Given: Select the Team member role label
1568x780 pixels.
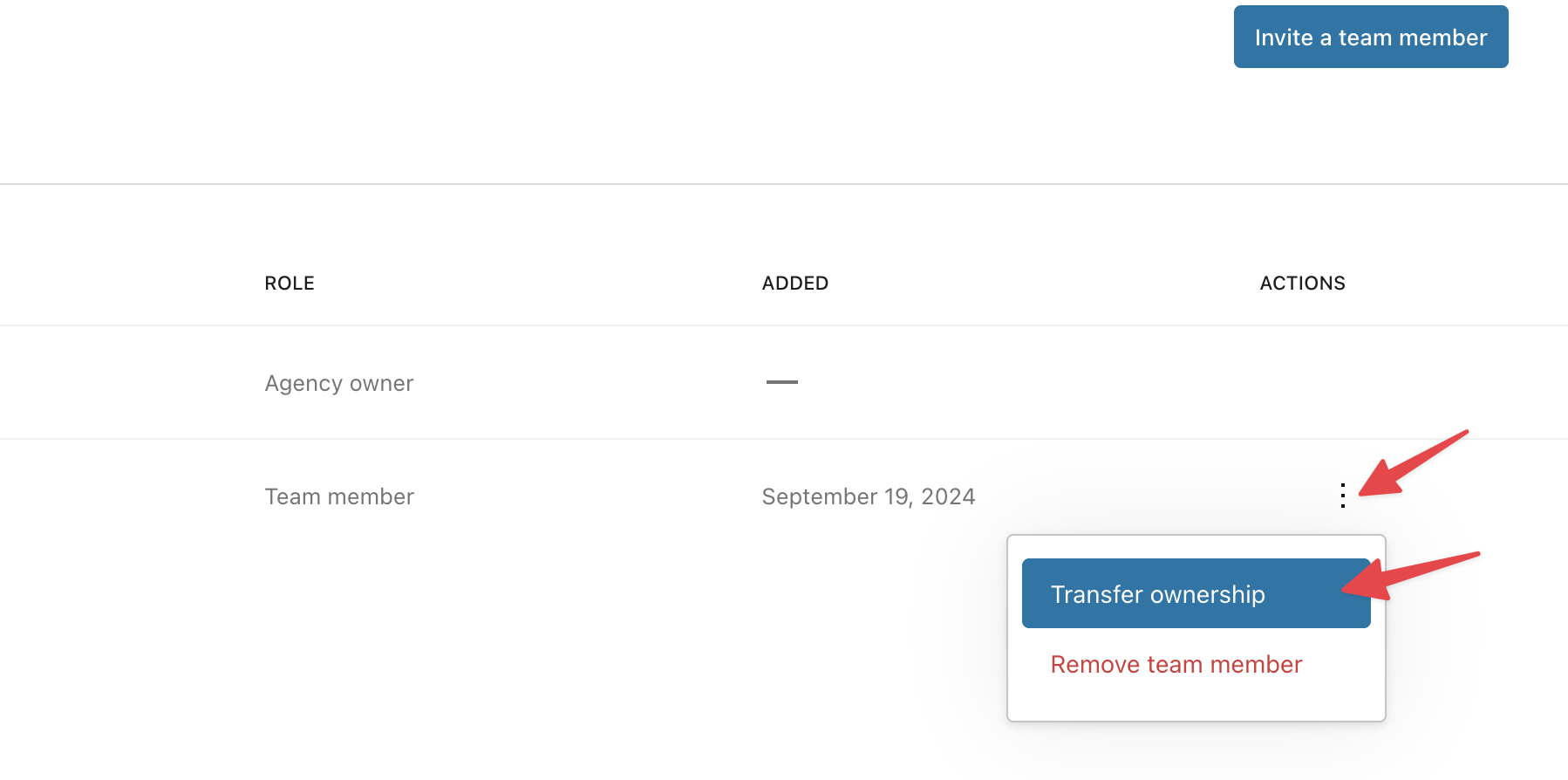Looking at the screenshot, I should (x=339, y=497).
